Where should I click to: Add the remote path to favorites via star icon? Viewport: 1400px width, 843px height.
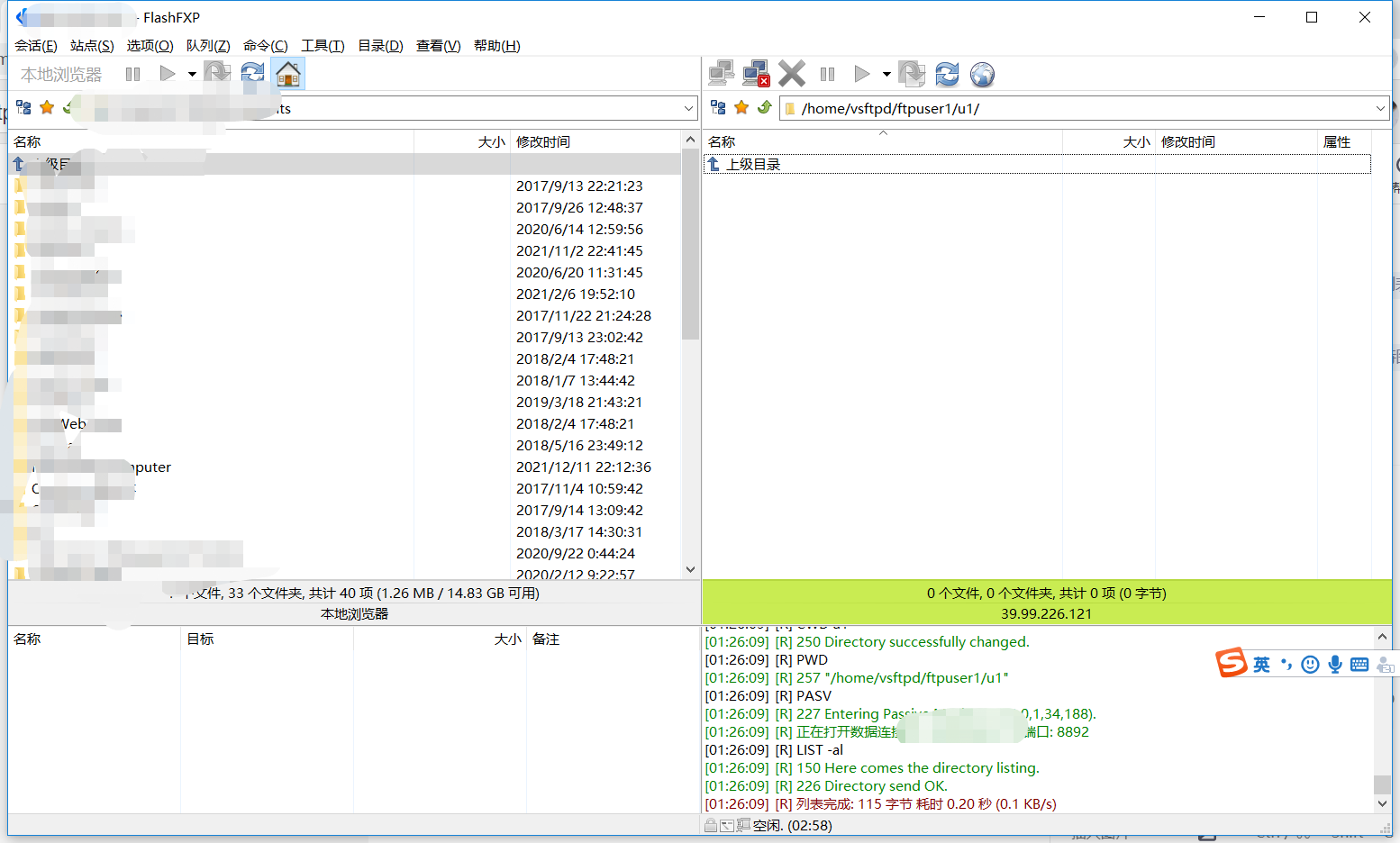pyautogui.click(x=741, y=107)
